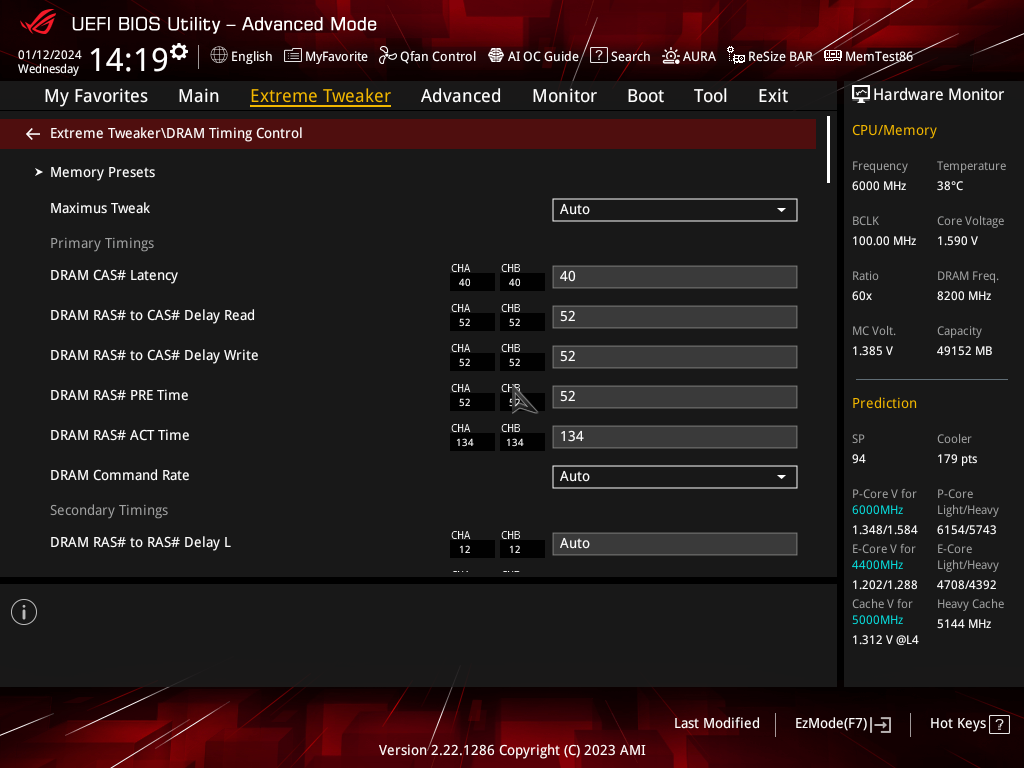
Task: Toggle ReSize BAR icon
Action: 736,56
